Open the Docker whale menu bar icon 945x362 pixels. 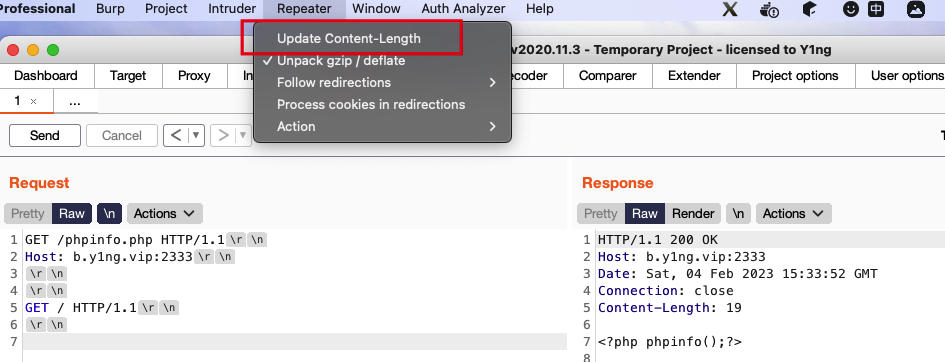tap(770, 9)
